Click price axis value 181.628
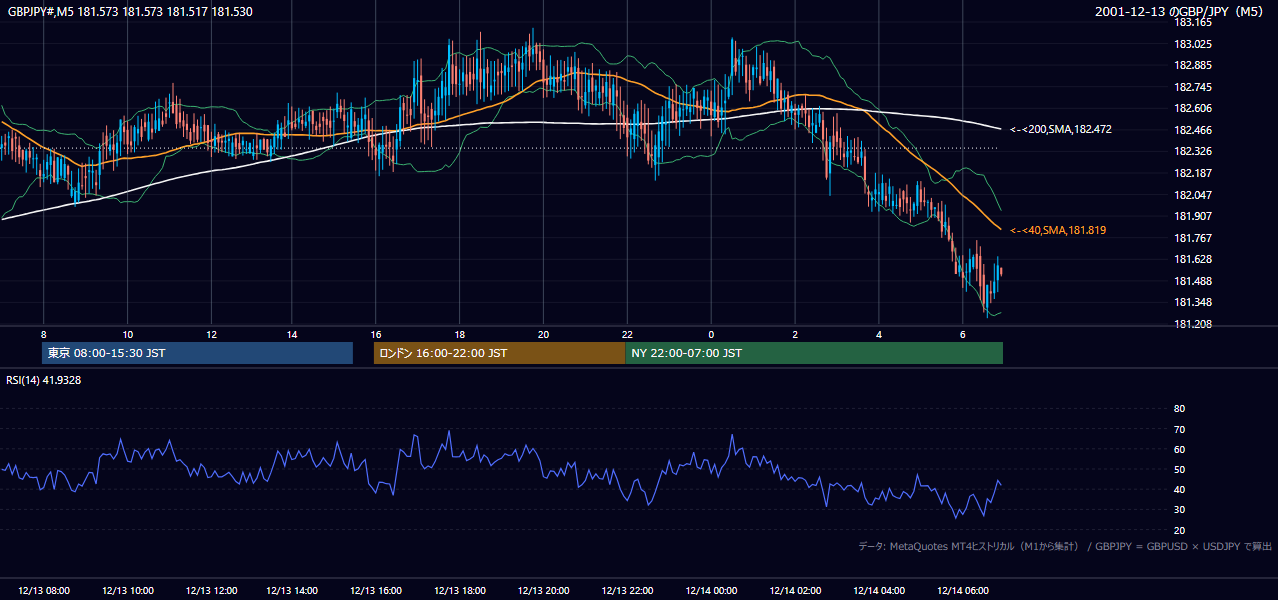This screenshot has width=1278, height=600. pyautogui.click(x=1193, y=259)
